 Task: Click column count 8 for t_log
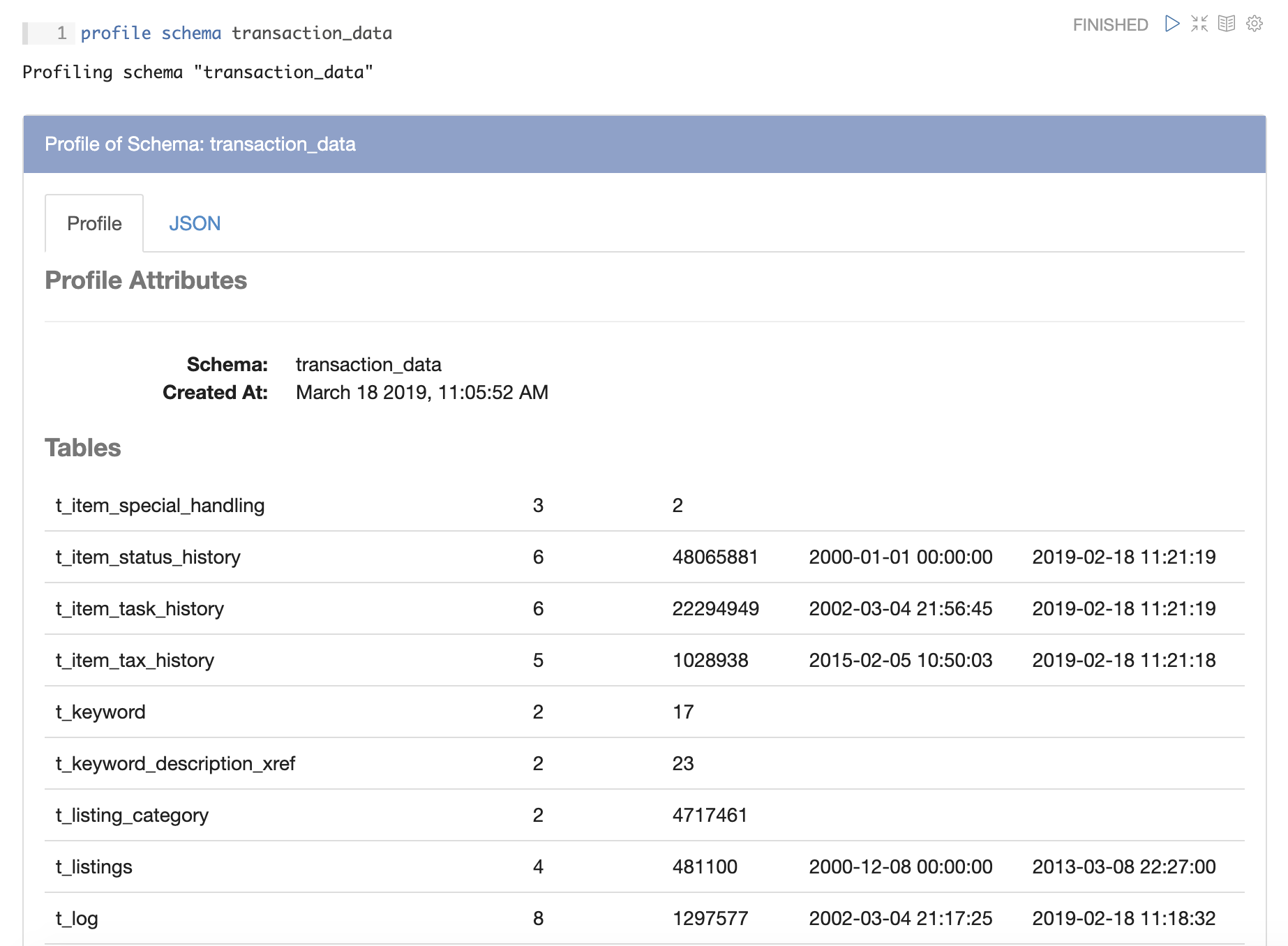pyautogui.click(x=538, y=918)
